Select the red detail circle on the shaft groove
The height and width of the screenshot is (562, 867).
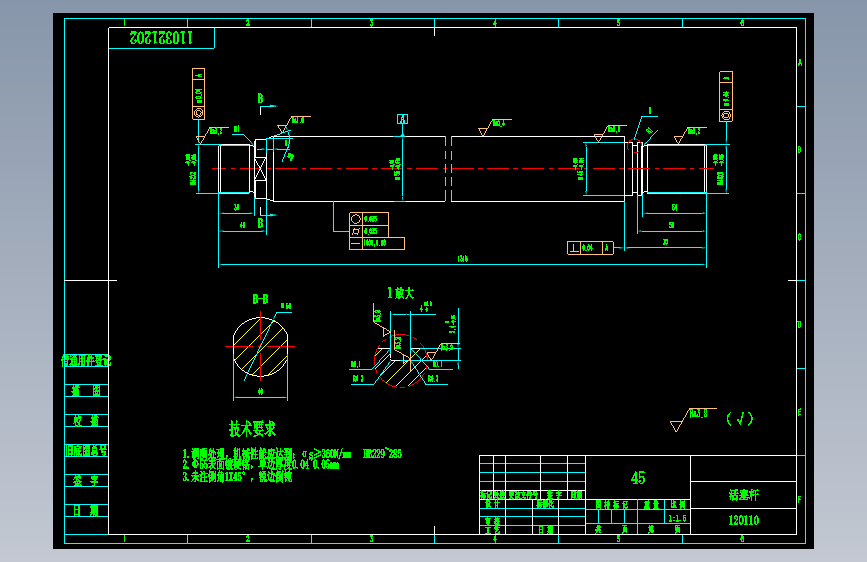[634, 145]
